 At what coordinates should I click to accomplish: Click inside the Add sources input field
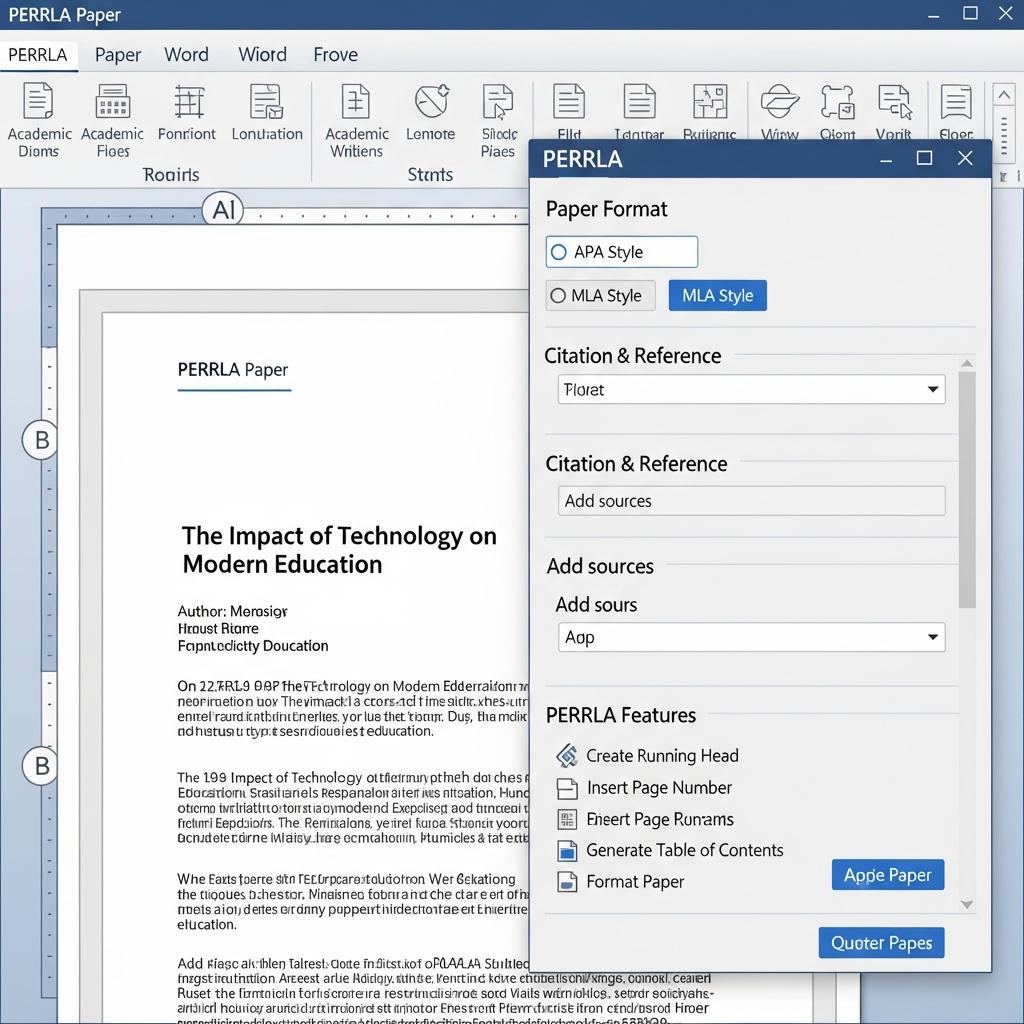tap(750, 501)
